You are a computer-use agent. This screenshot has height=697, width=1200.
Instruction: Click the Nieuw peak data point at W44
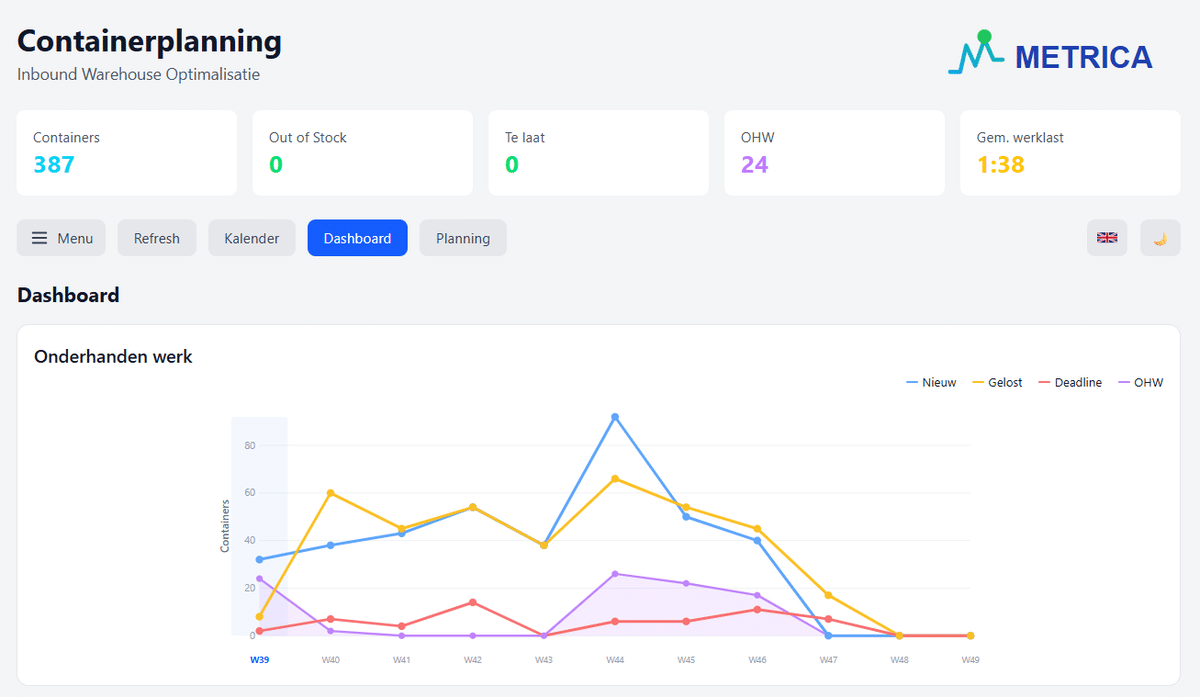615,417
